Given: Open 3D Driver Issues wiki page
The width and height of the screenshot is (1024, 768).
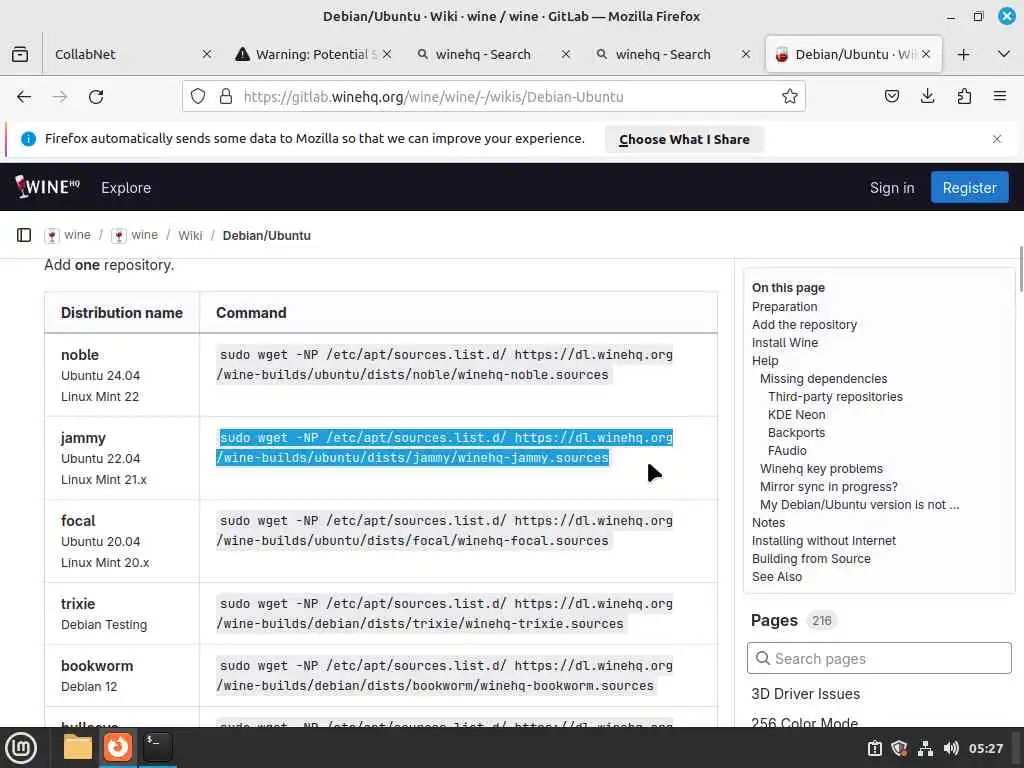Looking at the screenshot, I should pyautogui.click(x=805, y=694).
